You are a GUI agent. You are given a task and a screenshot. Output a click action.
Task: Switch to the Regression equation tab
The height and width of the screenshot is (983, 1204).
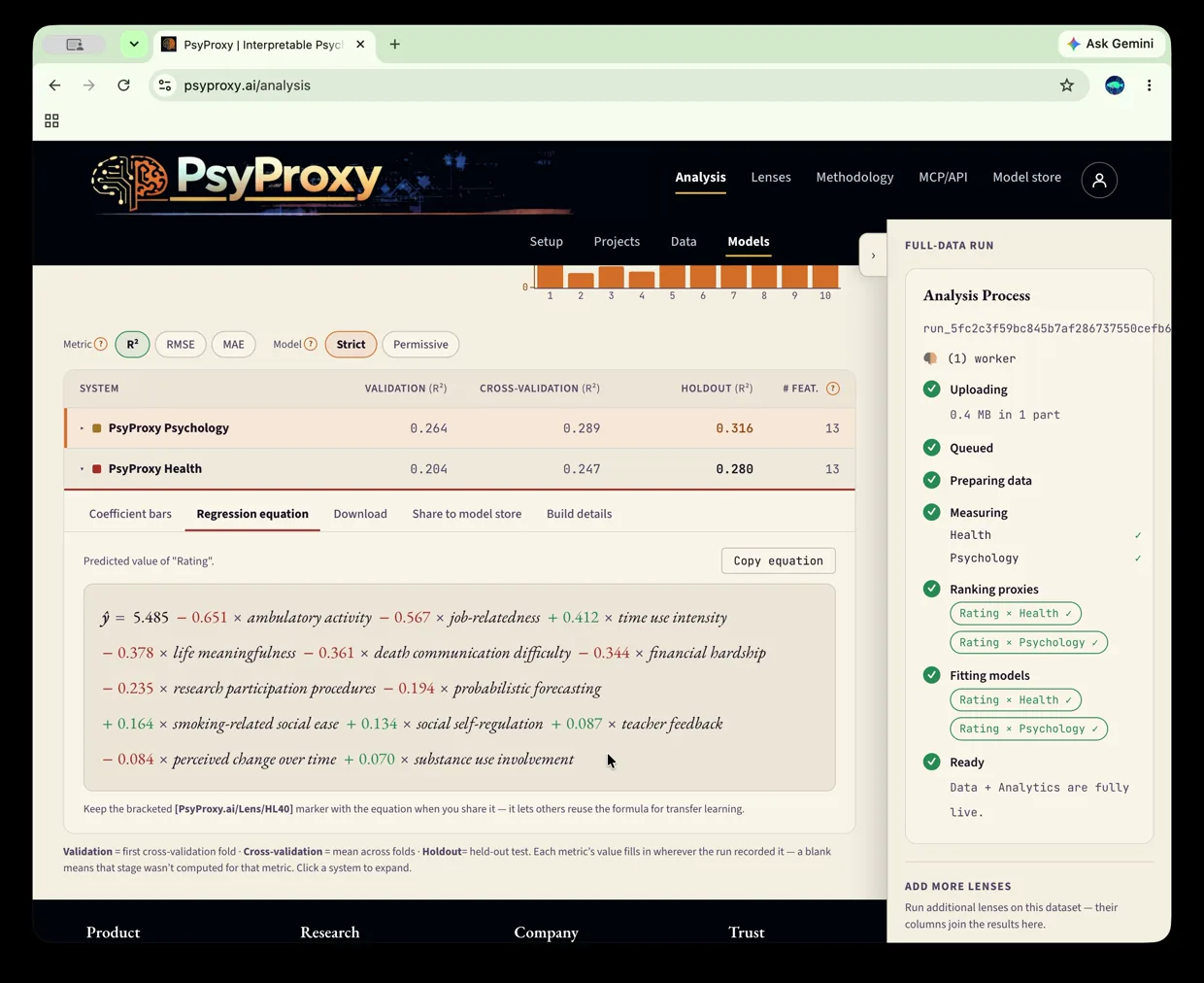252,514
